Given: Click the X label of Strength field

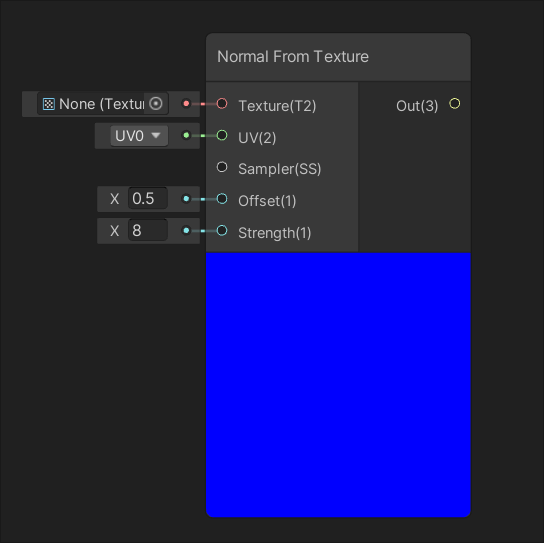Looking at the screenshot, I should pos(114,231).
